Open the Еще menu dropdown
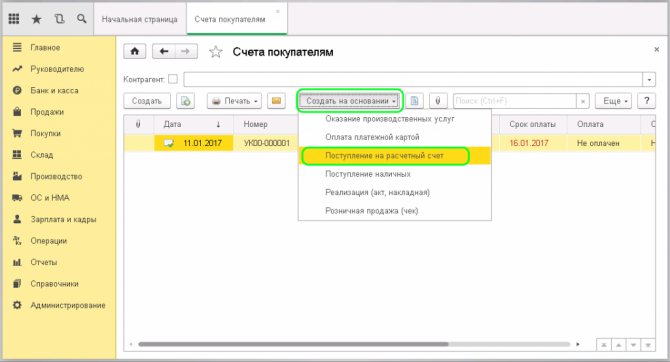 tap(613, 101)
